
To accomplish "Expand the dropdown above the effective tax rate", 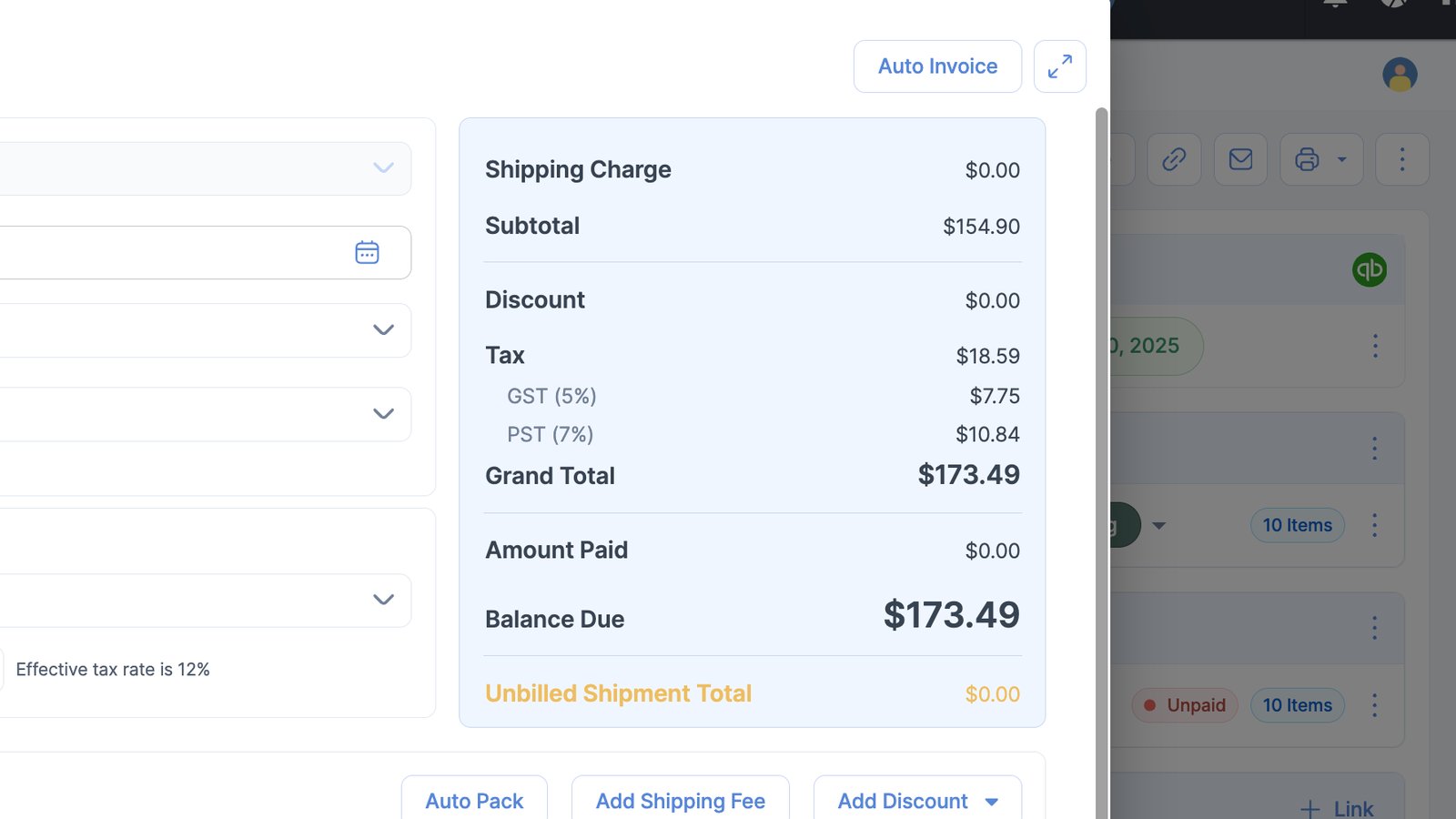I will click(x=383, y=600).
